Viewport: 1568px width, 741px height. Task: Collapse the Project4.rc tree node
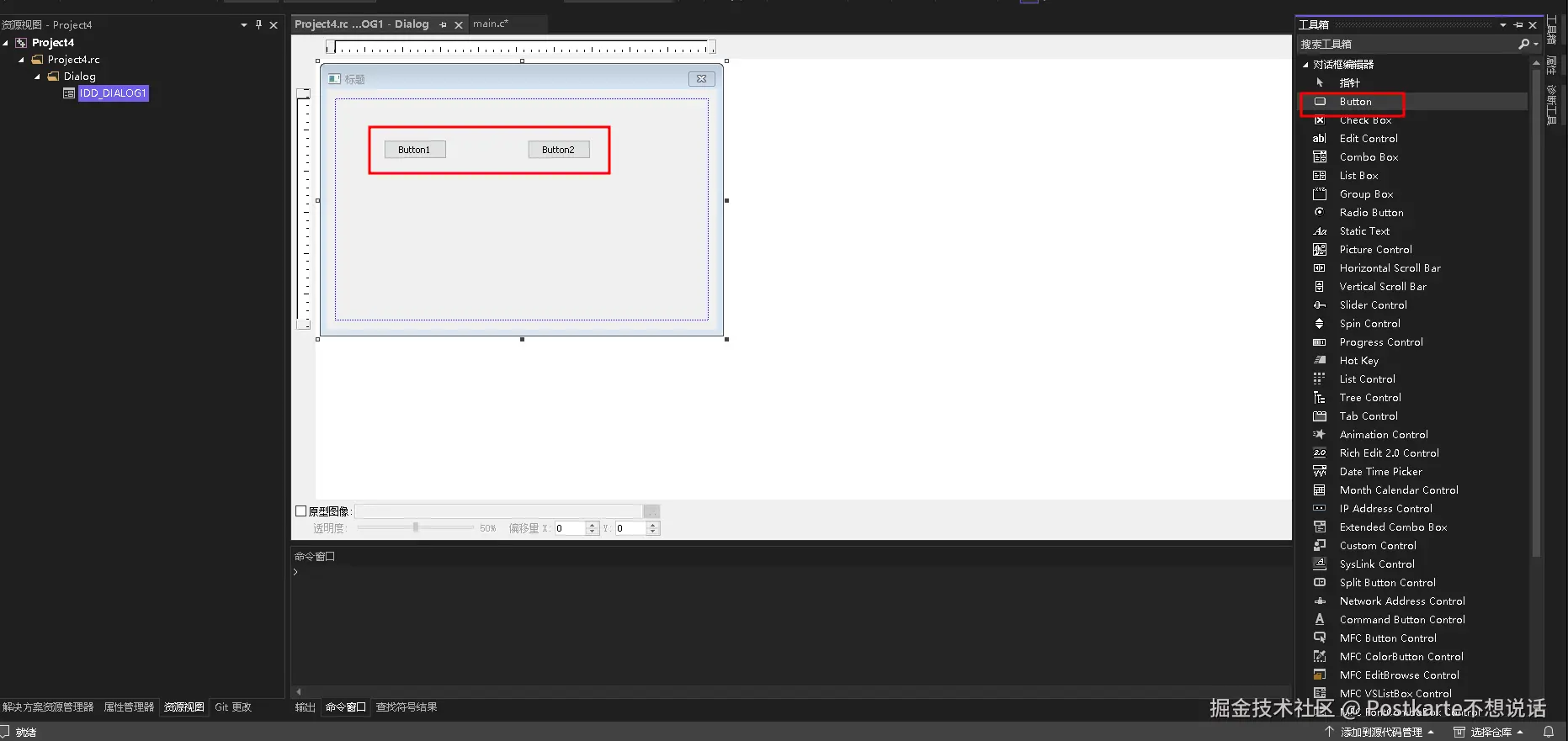22,60
